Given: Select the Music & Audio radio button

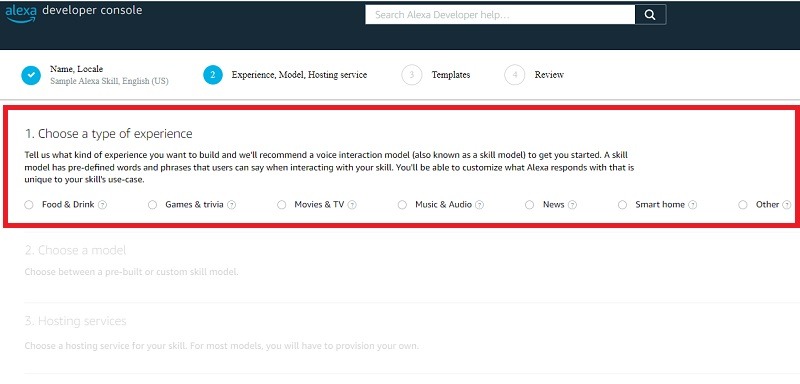Looking at the screenshot, I should (x=403, y=205).
